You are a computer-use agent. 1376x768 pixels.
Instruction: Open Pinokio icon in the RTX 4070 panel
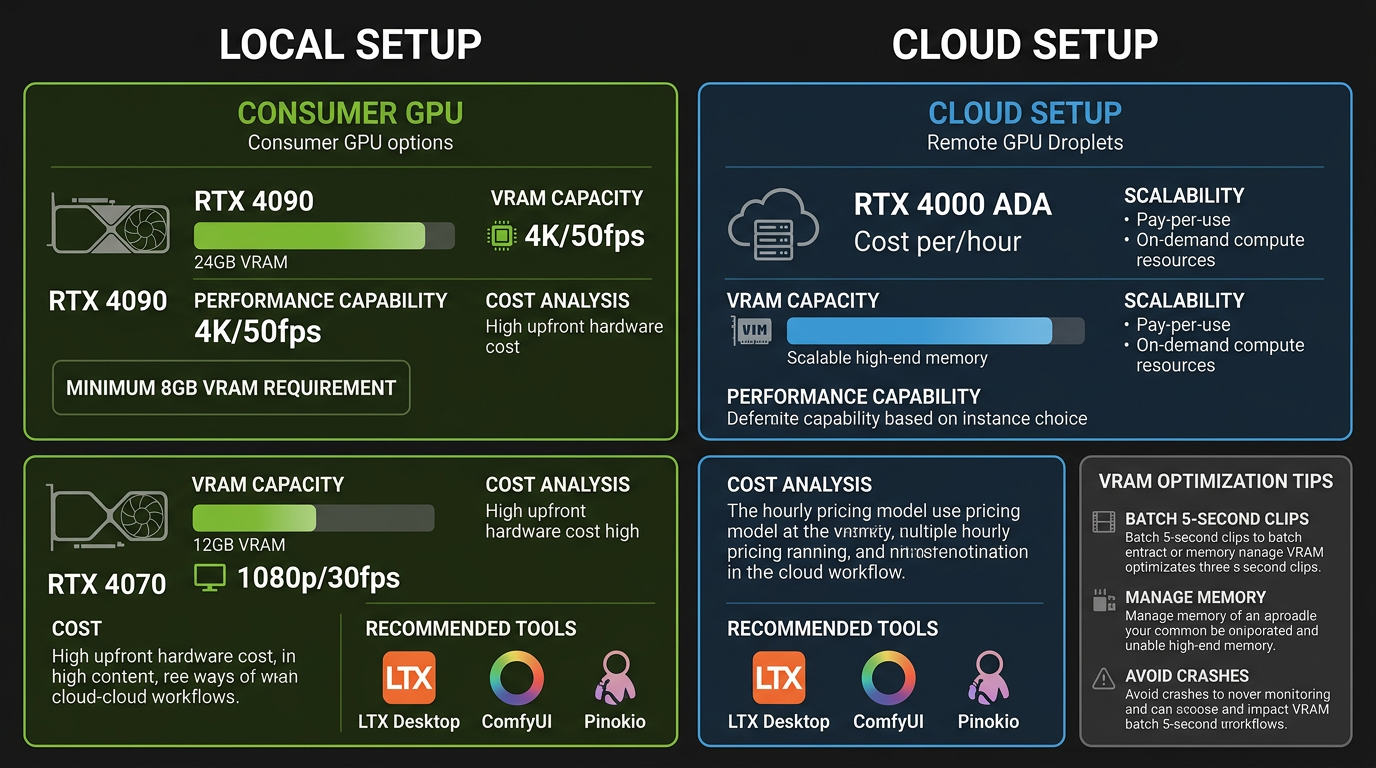click(x=613, y=678)
